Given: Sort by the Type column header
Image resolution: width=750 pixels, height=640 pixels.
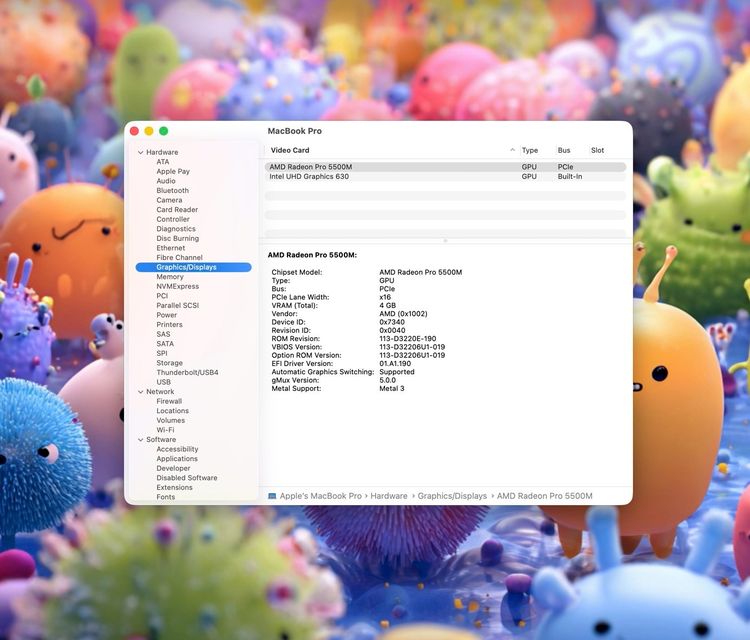Looking at the screenshot, I should tap(529, 150).
